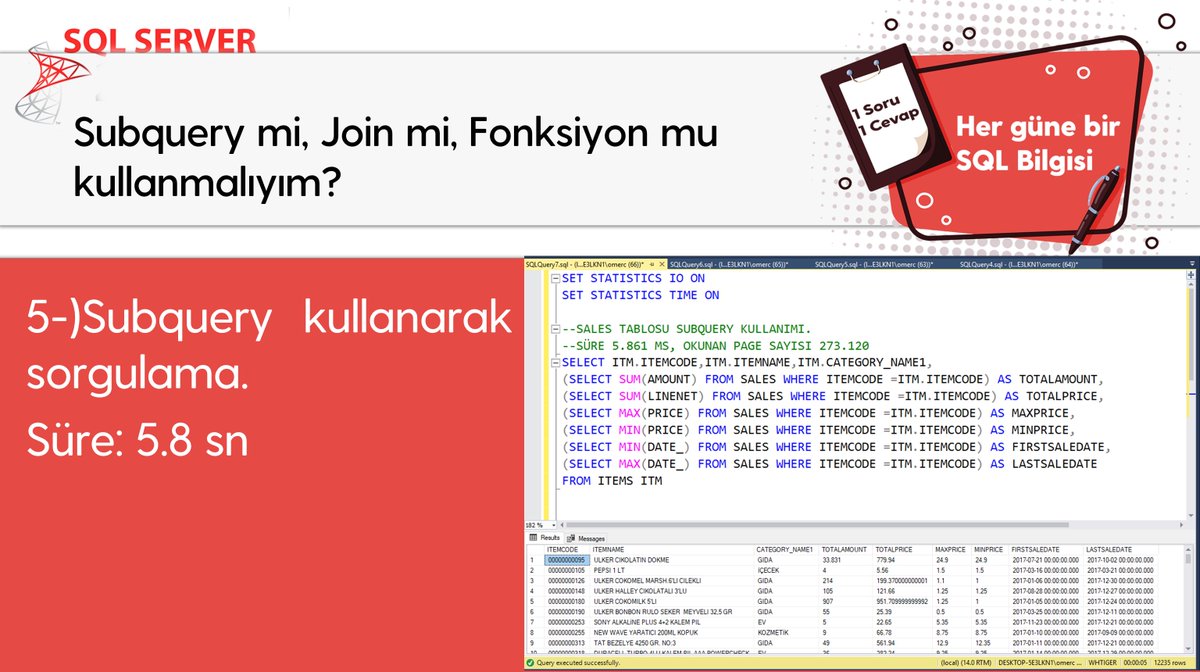Click the editor split handle above scrollbar
This screenshot has width=1200, height=672.
1190,275
